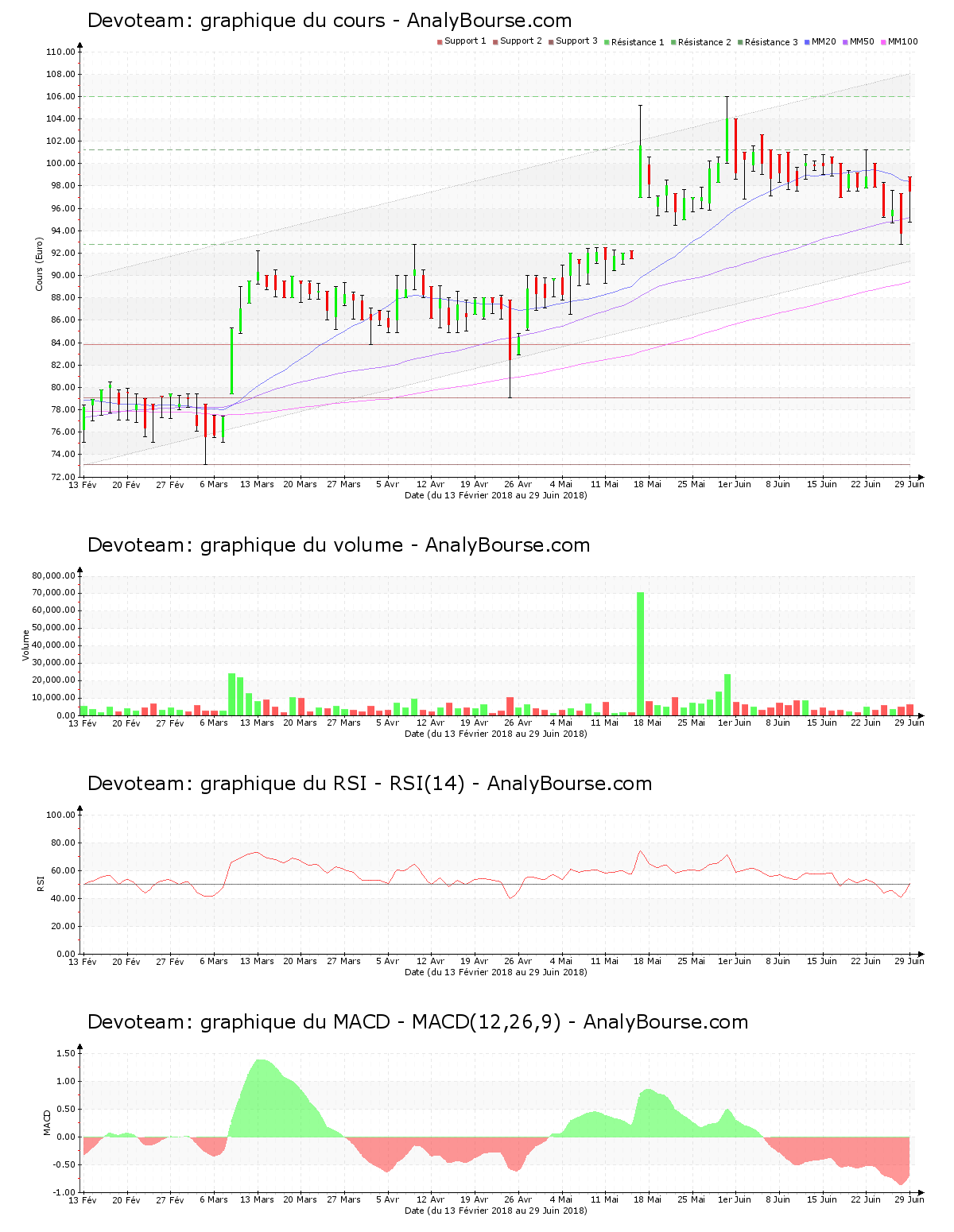Image resolution: width=954 pixels, height=1232 pixels.
Task: Click the date range caption under price chart
Action: coord(496,495)
